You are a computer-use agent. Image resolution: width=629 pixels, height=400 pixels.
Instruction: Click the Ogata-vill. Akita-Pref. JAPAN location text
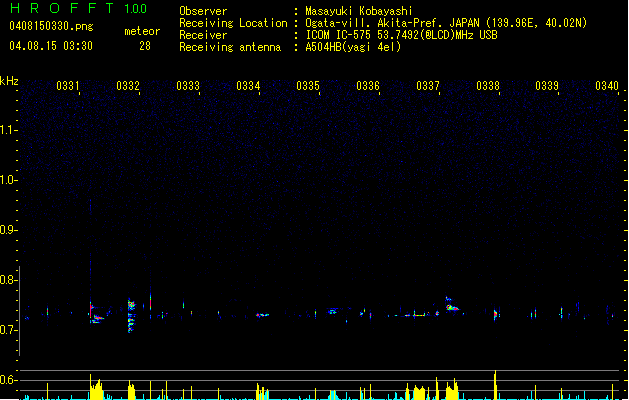[446, 23]
